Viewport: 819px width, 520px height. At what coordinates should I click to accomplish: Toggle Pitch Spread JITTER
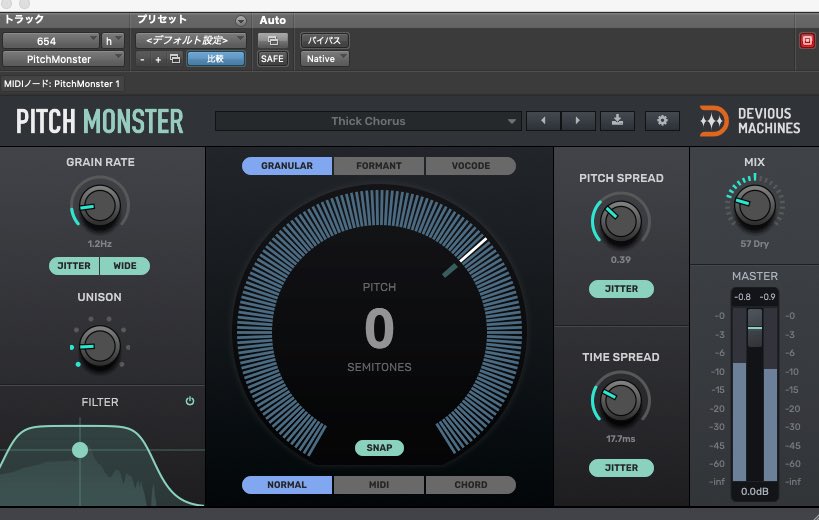[x=621, y=289]
